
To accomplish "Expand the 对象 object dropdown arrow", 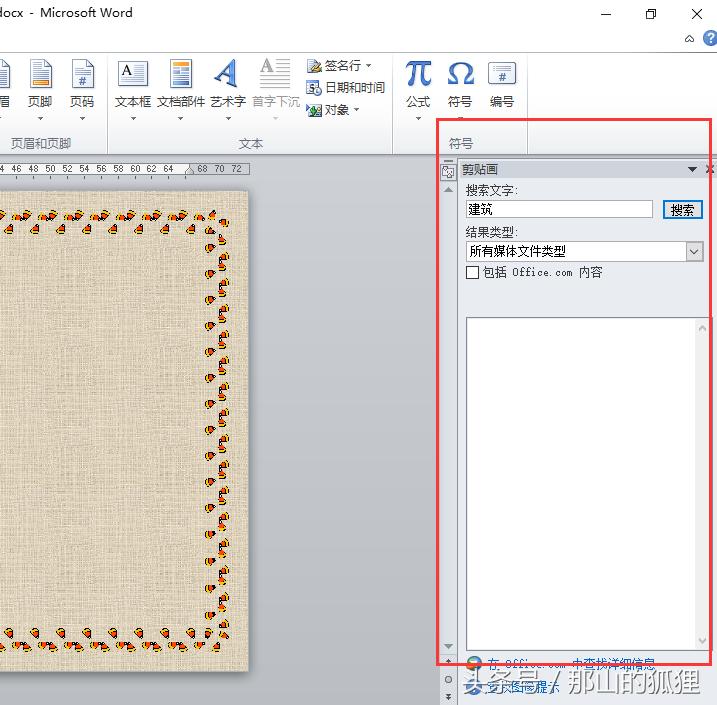I will tap(357, 110).
